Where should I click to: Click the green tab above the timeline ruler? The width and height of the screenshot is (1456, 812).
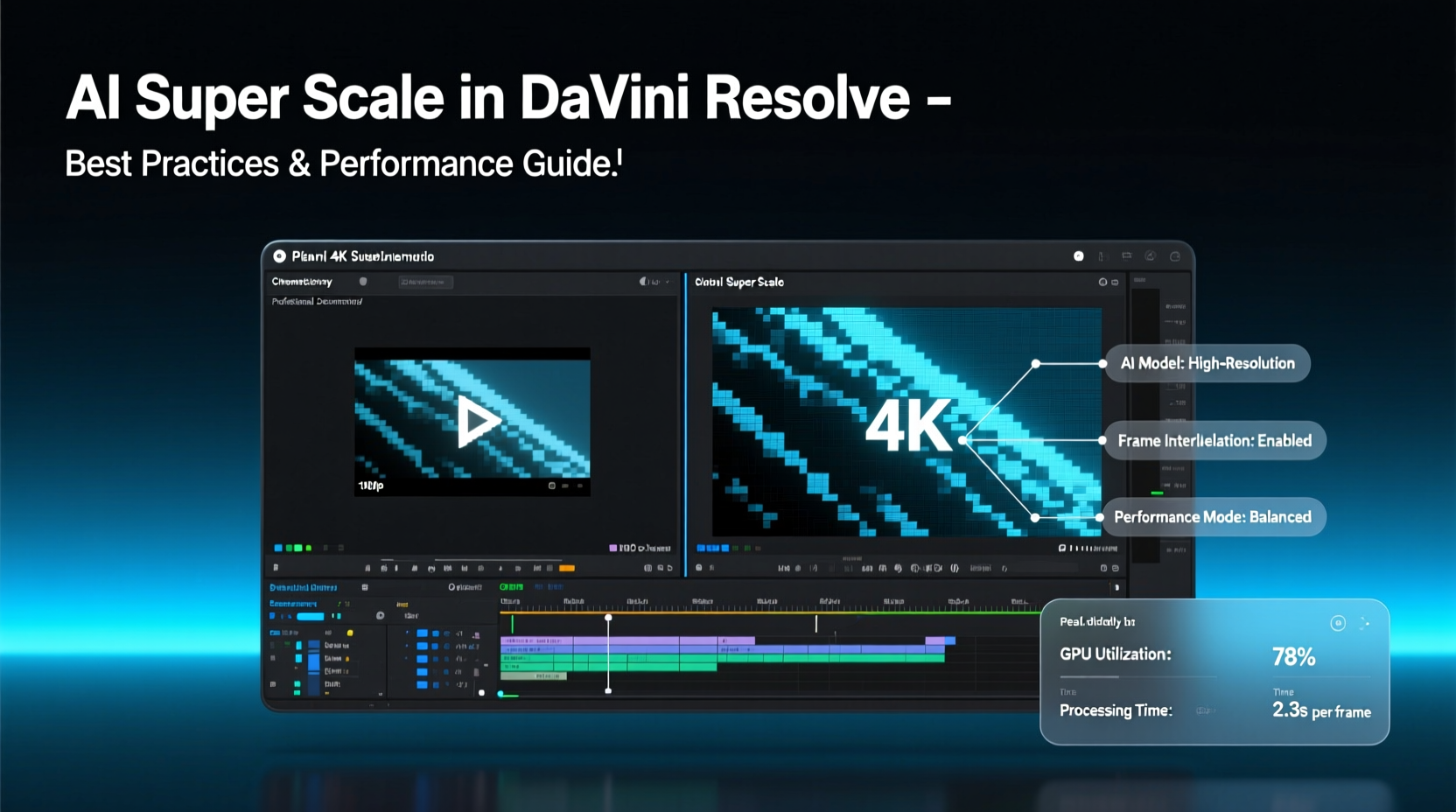coord(511,586)
